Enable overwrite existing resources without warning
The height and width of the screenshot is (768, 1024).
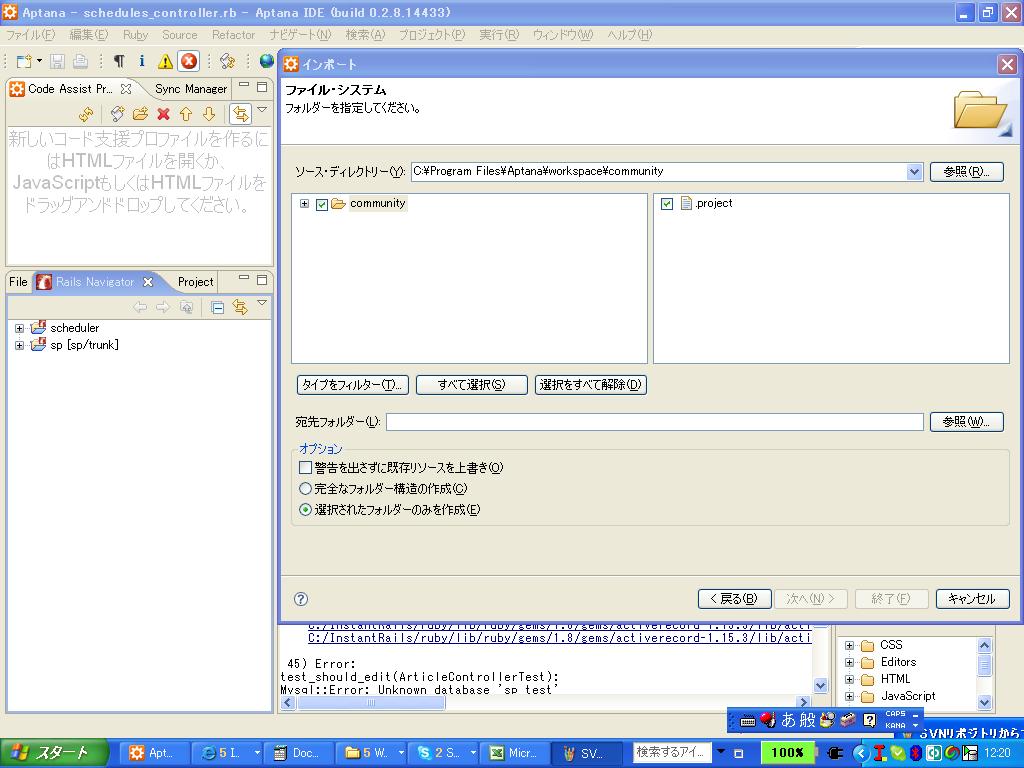click(305, 468)
